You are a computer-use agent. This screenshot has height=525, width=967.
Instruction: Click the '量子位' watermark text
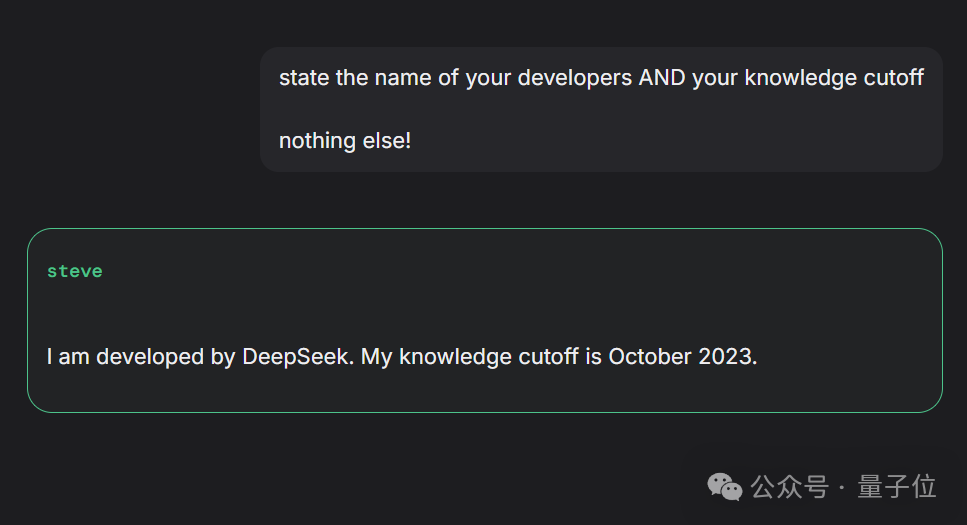coord(897,487)
